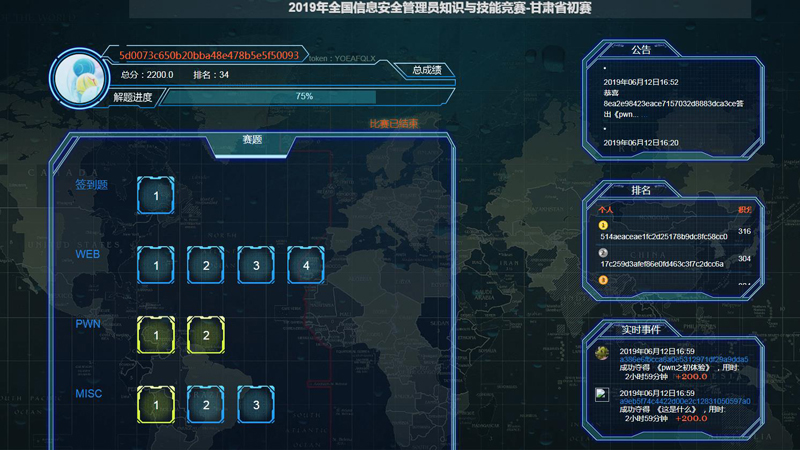The image size is (800, 450).
Task: Open WEB challenge 2 tile
Action: [x=206, y=265]
